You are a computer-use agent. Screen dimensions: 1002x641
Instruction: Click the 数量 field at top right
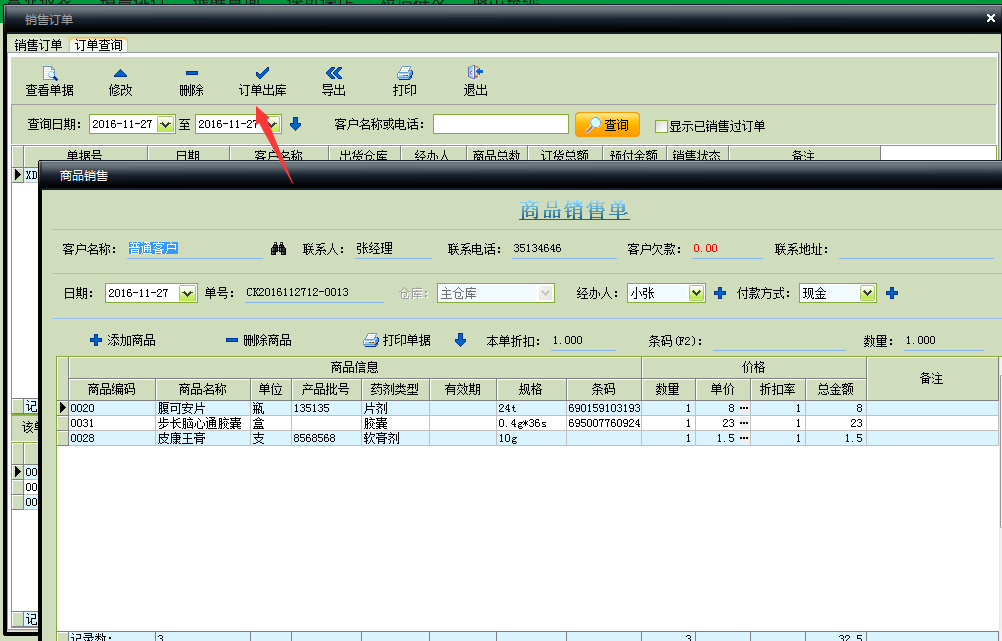click(x=944, y=341)
